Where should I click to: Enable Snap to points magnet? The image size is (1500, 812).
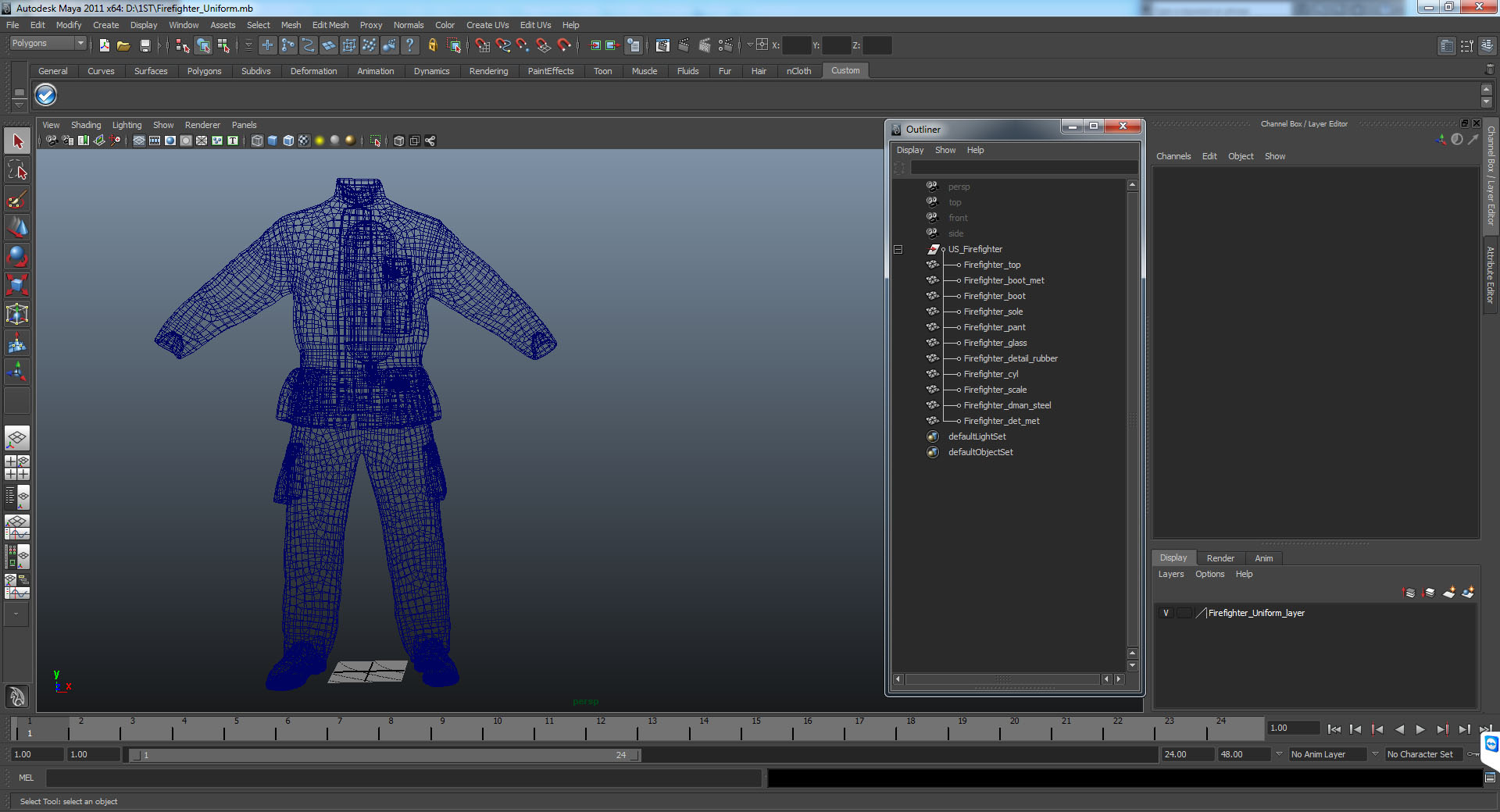click(x=523, y=45)
